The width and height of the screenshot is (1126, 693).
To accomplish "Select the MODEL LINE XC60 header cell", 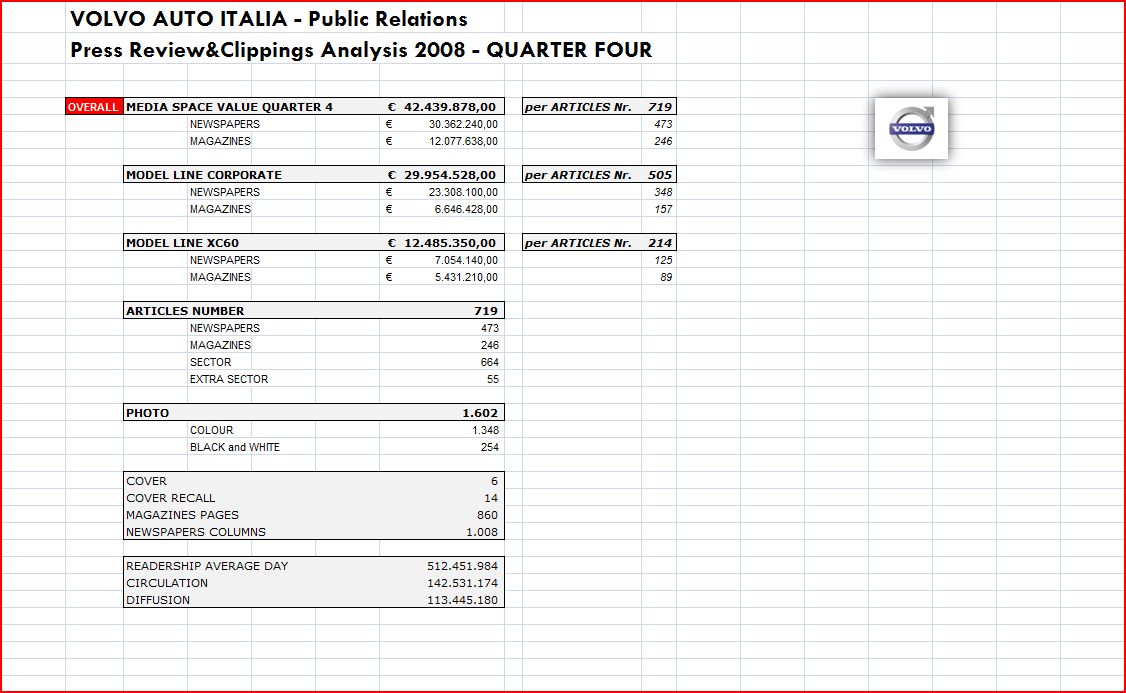I will [182, 243].
